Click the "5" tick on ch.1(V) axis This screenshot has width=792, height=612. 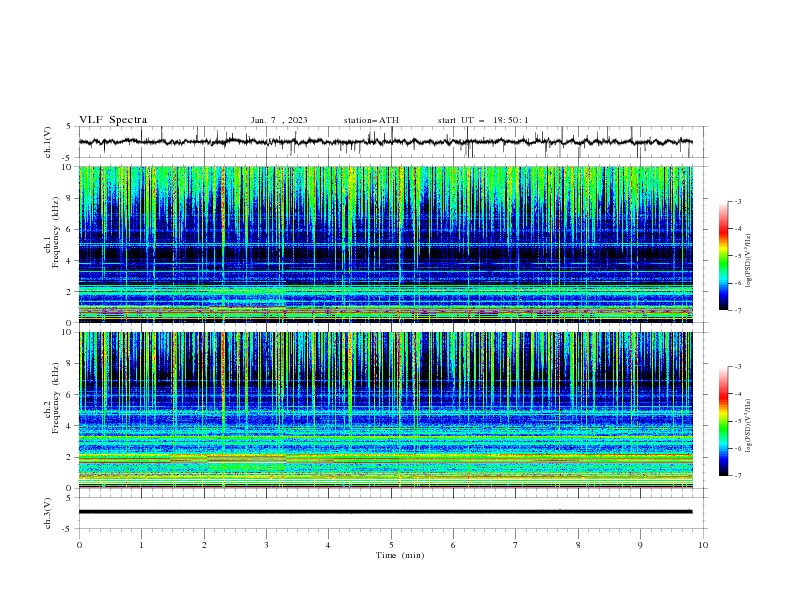69,126
